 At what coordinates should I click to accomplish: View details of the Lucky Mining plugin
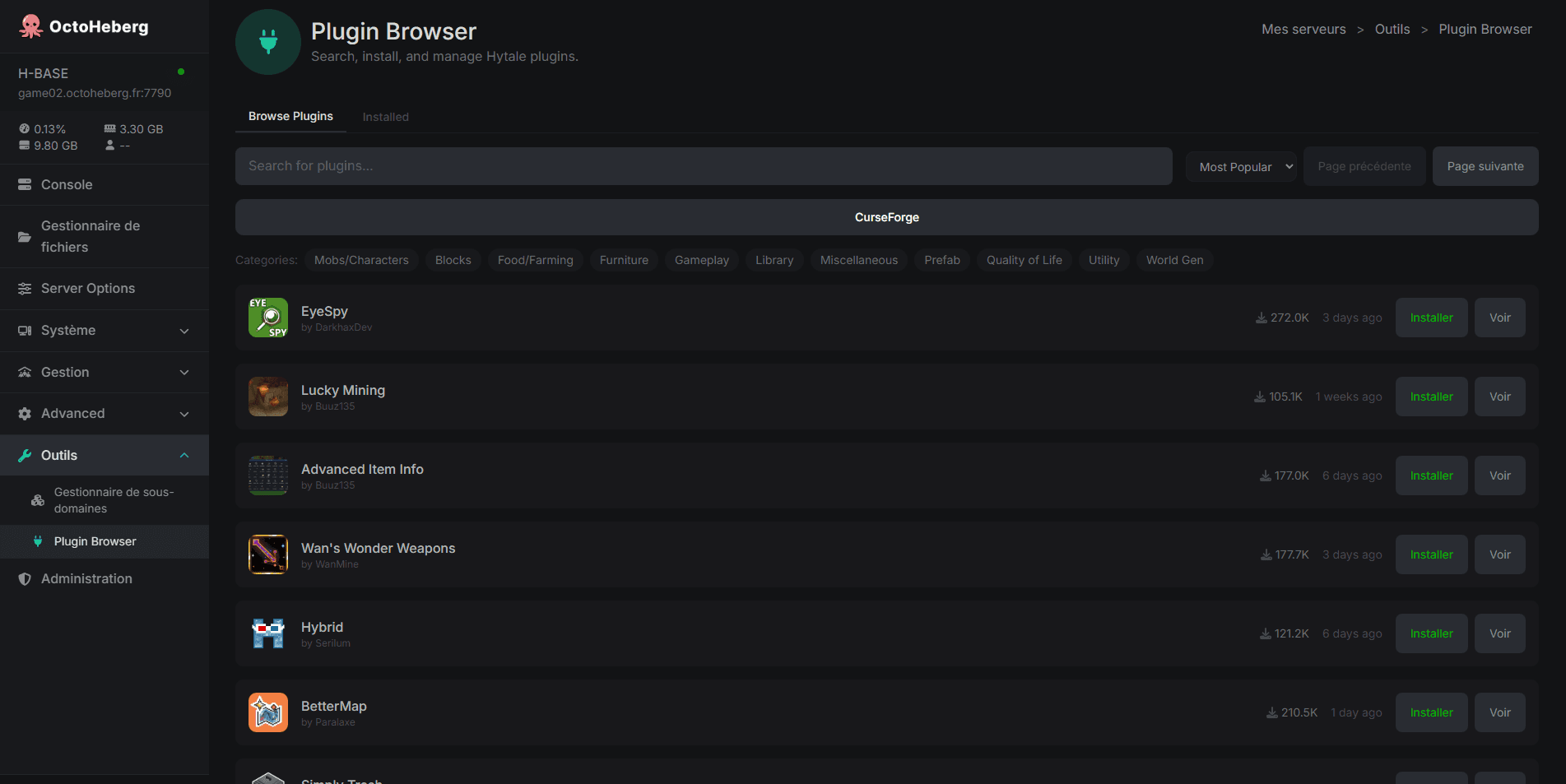(x=1500, y=397)
